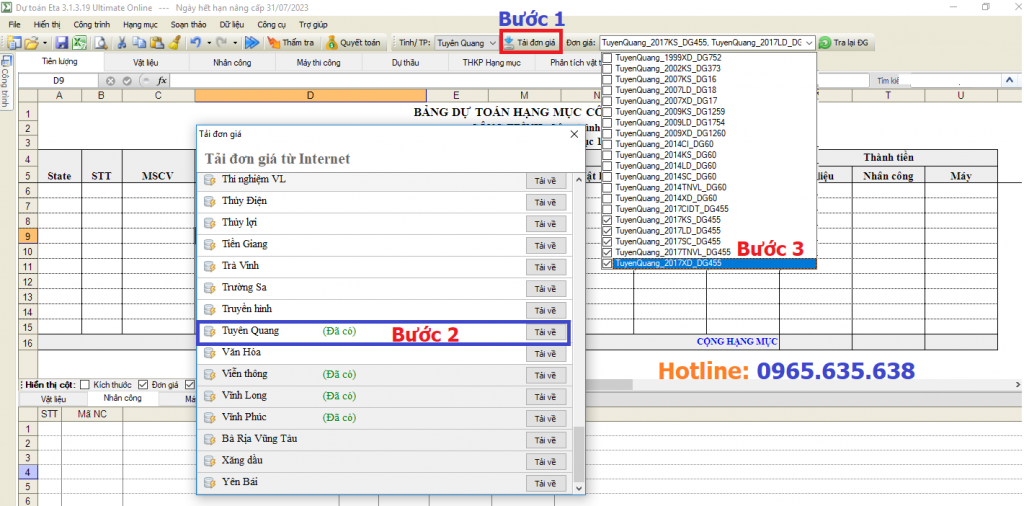Open the Tỉnh/TP Tuyên Quang dropdown
1024x506 pixels.
(x=490, y=43)
